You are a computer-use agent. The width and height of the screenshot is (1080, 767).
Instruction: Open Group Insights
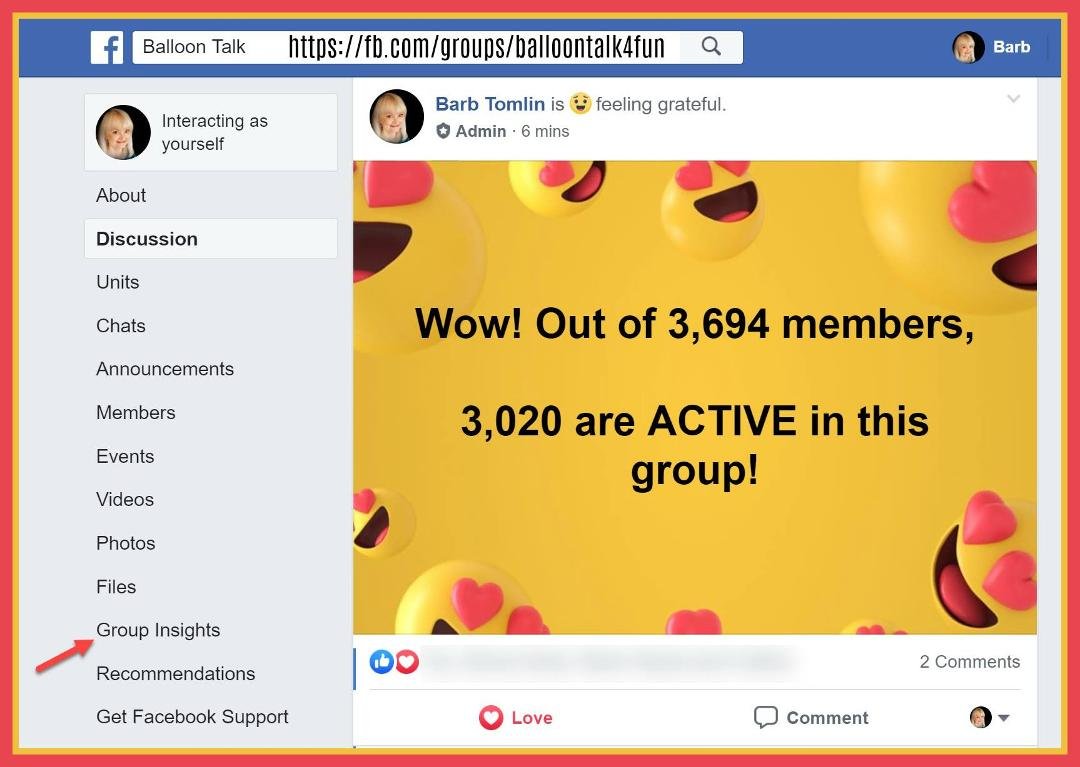coord(158,630)
